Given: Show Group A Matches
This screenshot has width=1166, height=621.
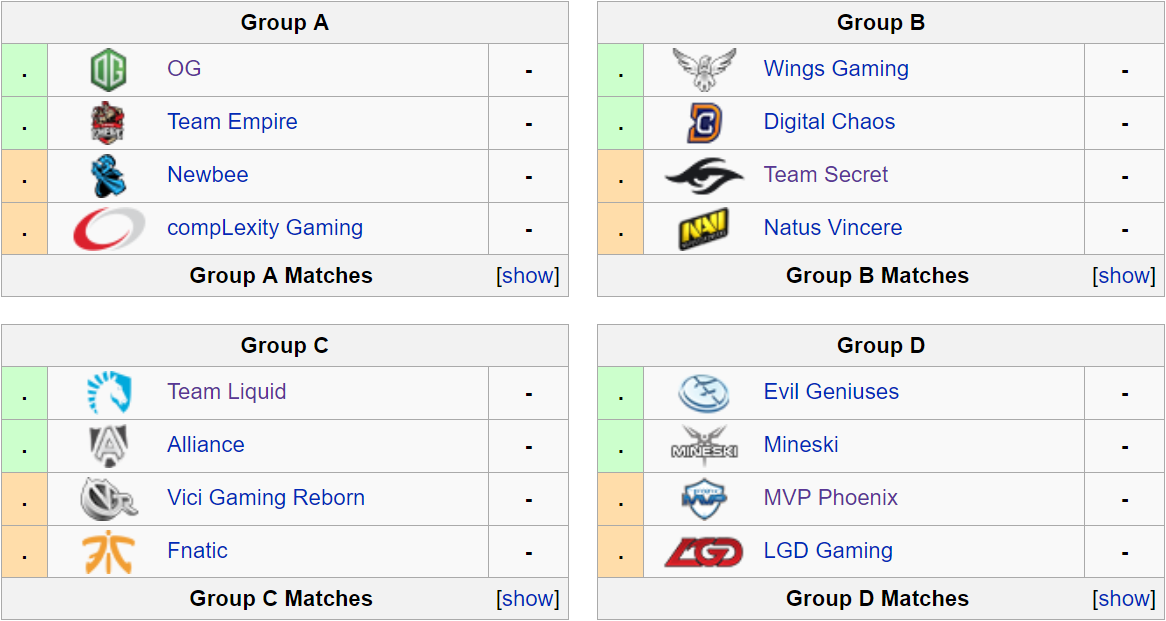Looking at the screenshot, I should (x=530, y=276).
